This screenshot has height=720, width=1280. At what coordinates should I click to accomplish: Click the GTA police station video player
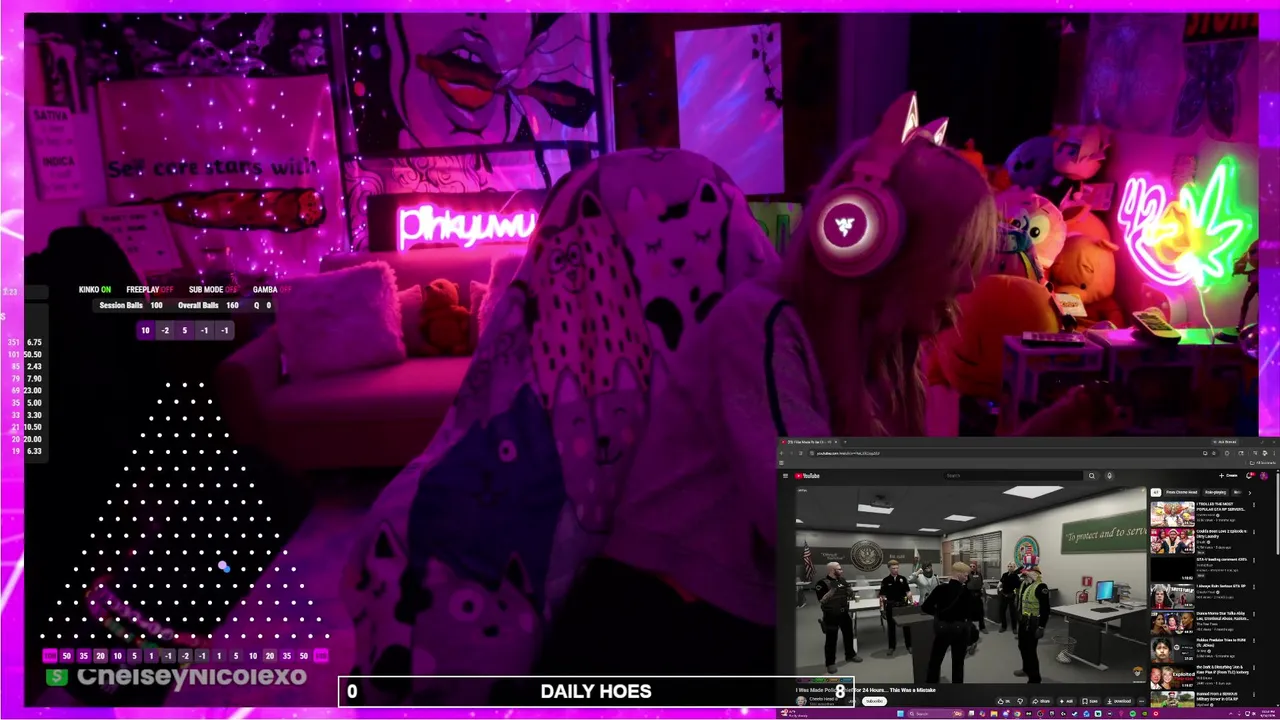coord(970,584)
